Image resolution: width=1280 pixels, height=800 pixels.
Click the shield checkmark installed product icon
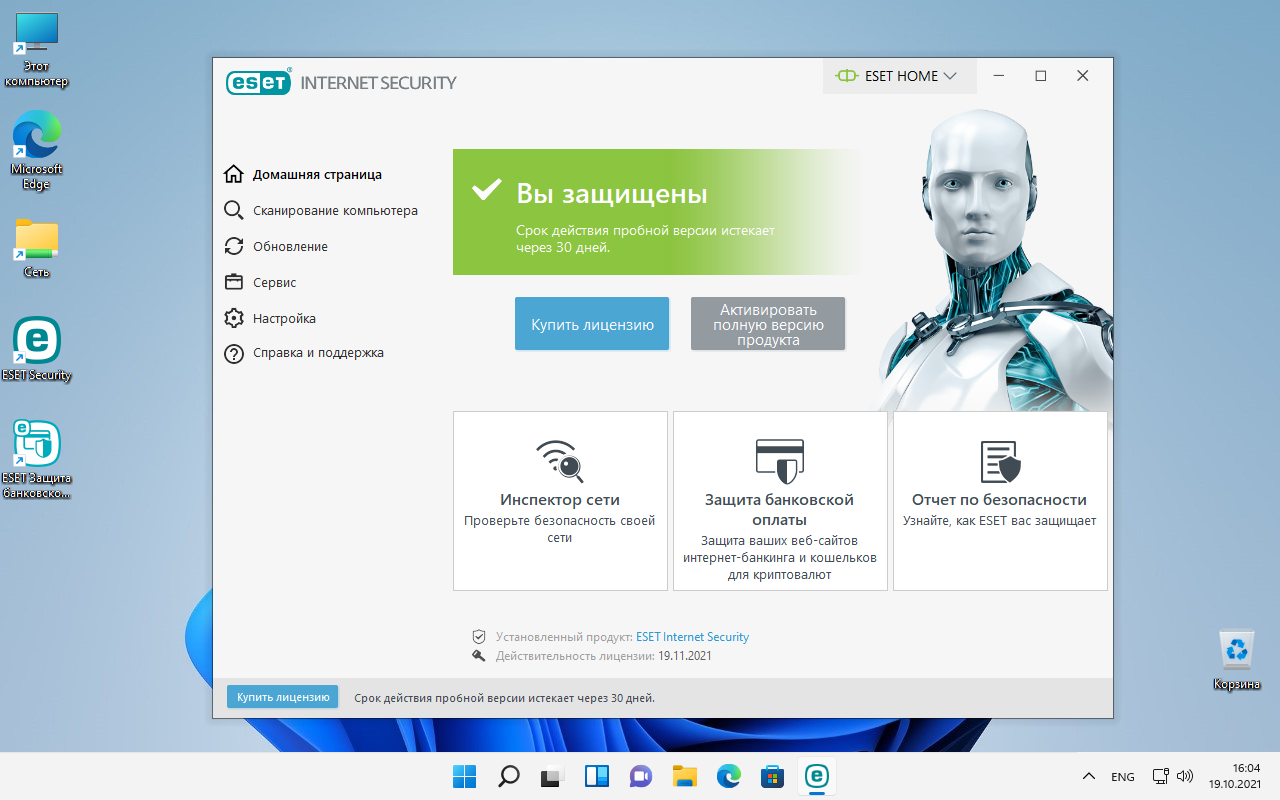(479, 636)
